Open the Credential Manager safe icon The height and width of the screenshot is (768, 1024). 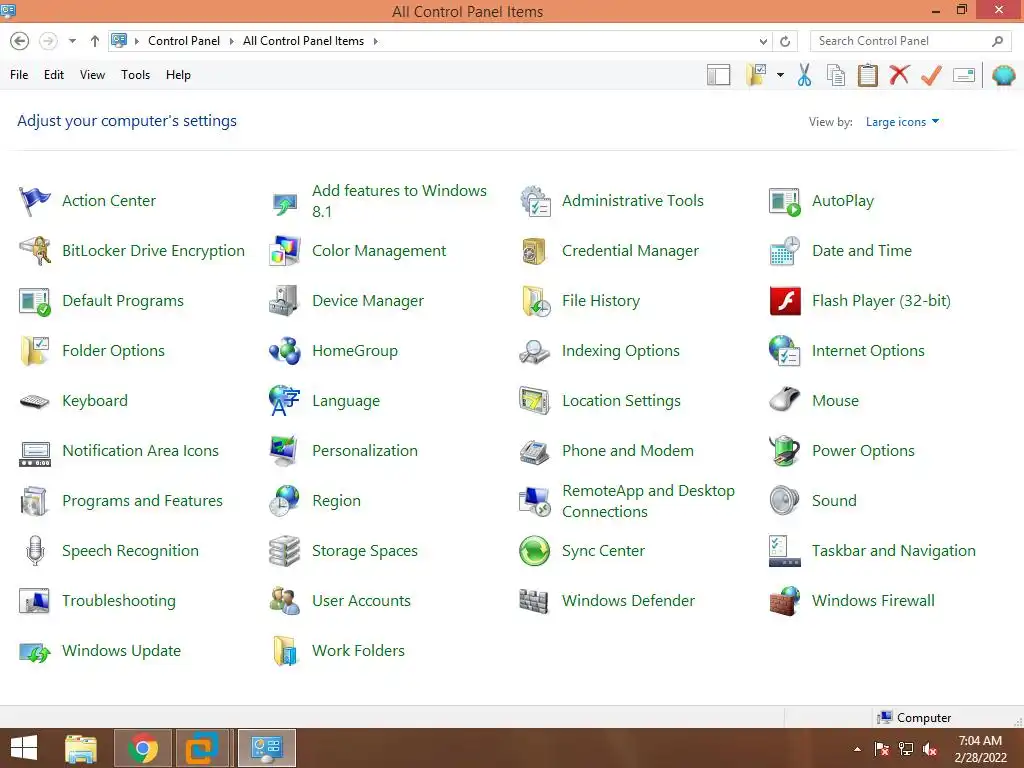tap(534, 251)
